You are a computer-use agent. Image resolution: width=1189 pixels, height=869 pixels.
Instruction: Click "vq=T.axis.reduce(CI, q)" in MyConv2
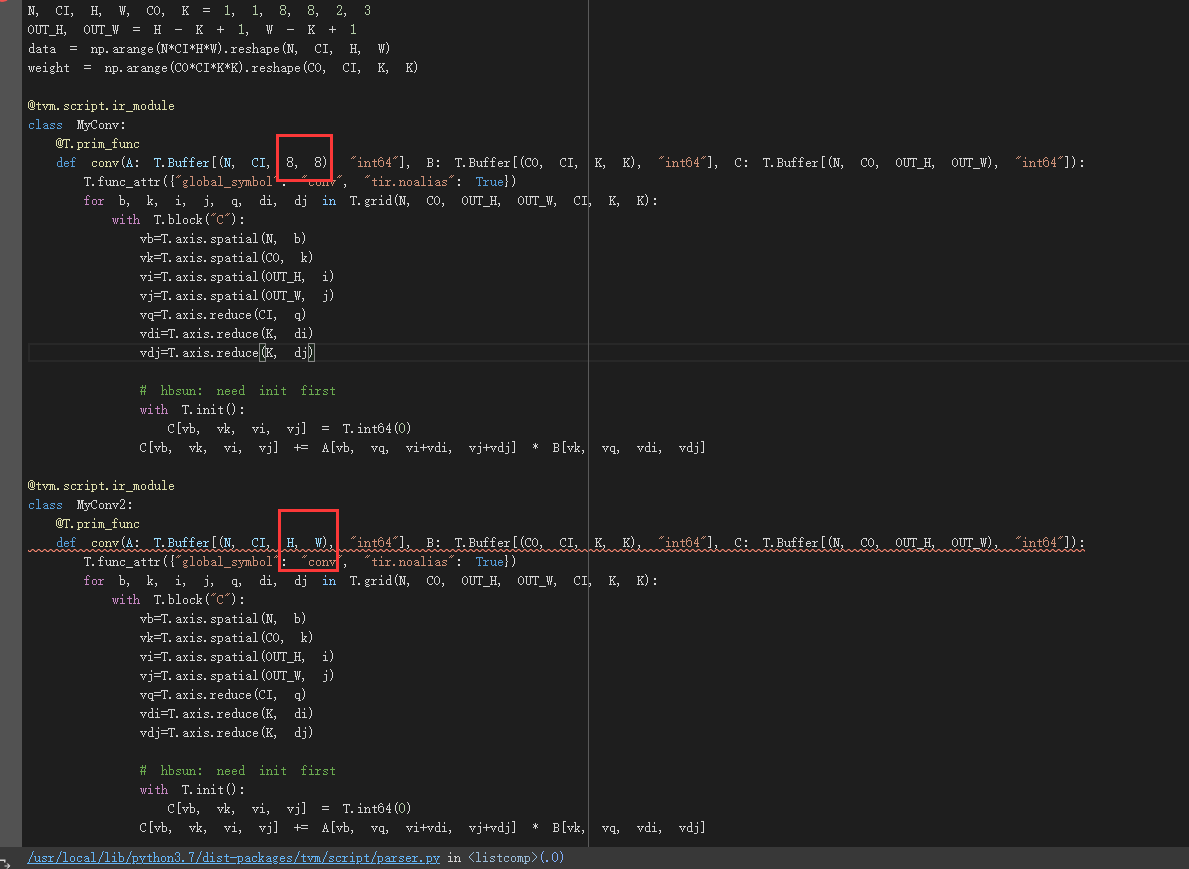(x=223, y=694)
